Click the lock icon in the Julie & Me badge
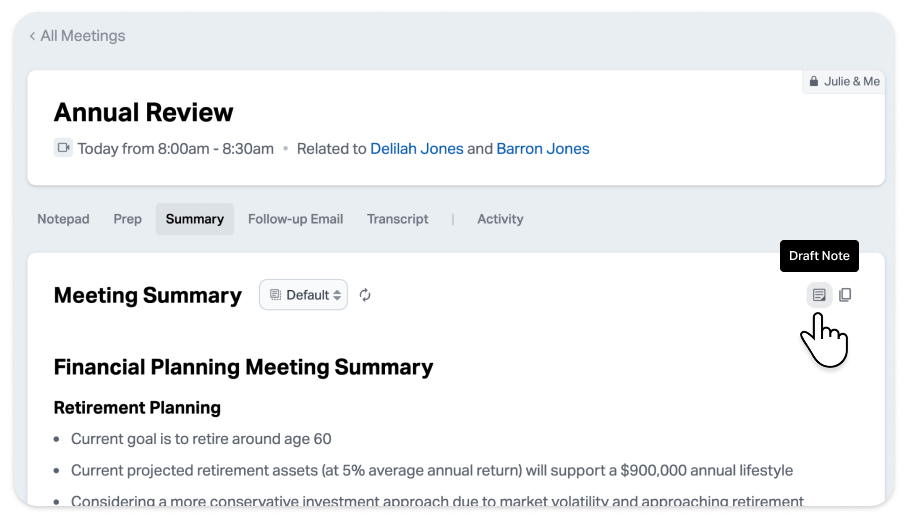 814,82
